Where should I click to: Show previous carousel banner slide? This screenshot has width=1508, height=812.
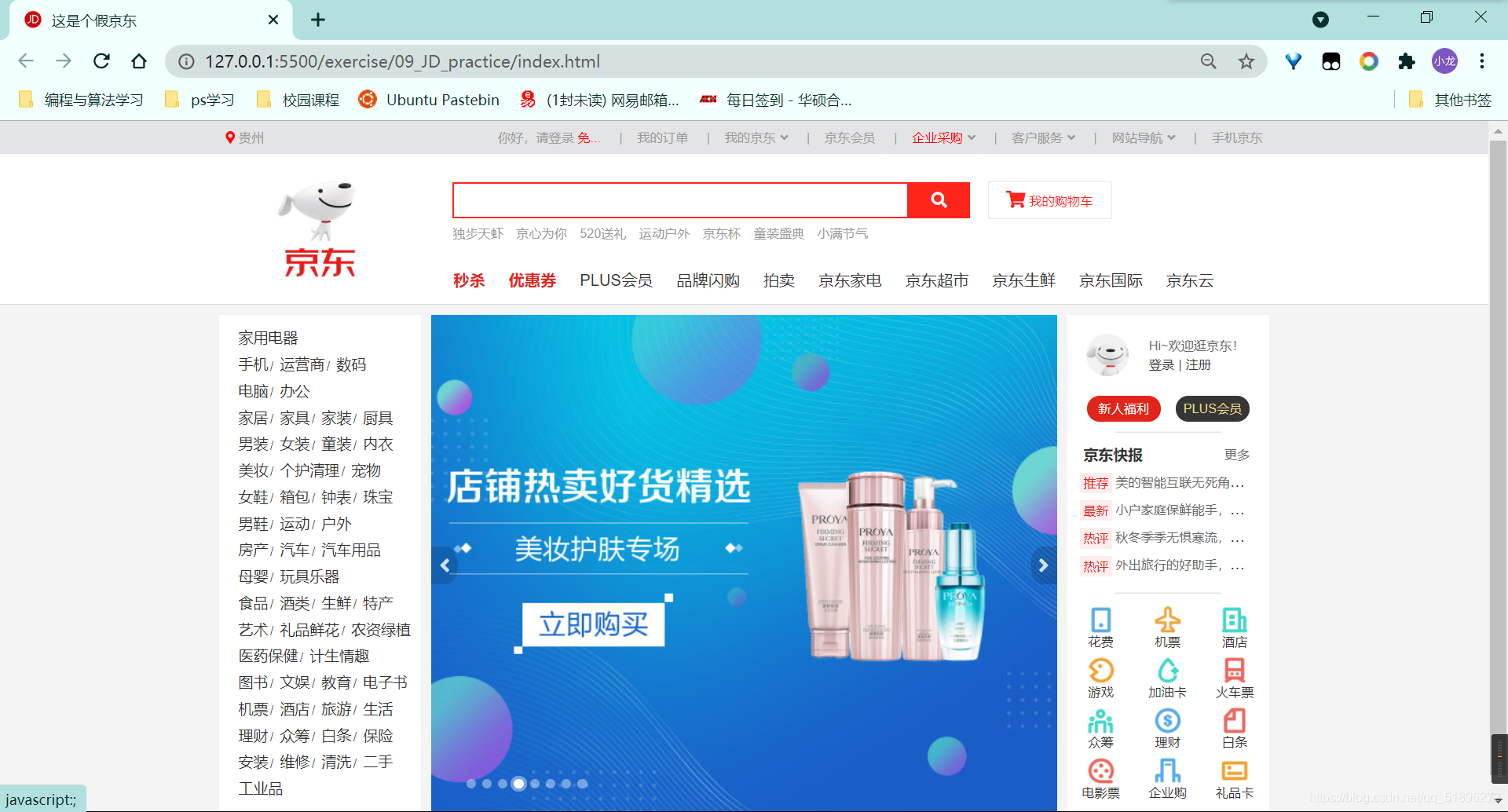[445, 565]
